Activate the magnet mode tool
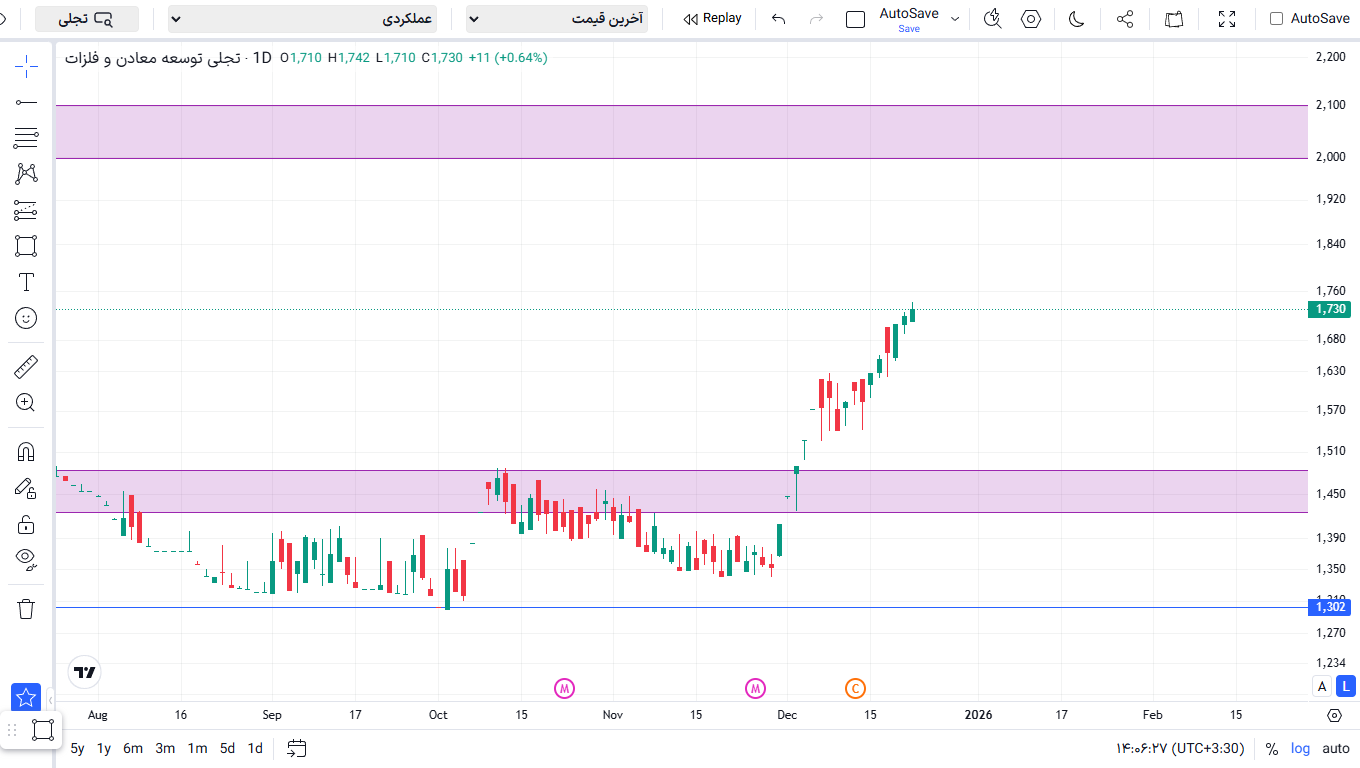1360x768 pixels. 26,452
